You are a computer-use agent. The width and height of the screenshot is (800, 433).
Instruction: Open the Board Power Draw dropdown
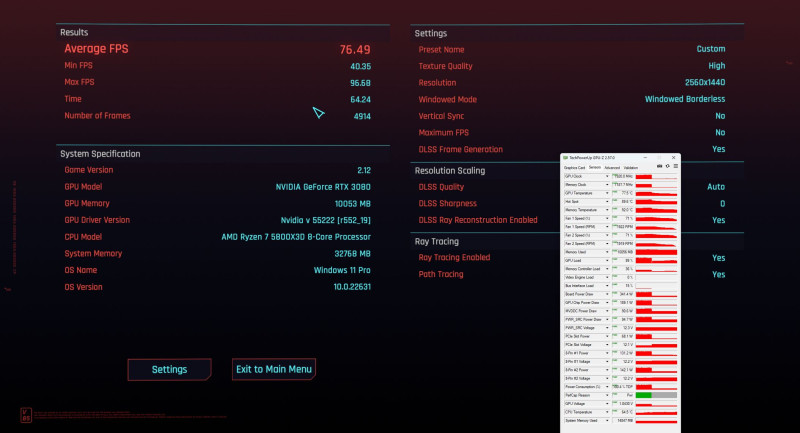607,294
